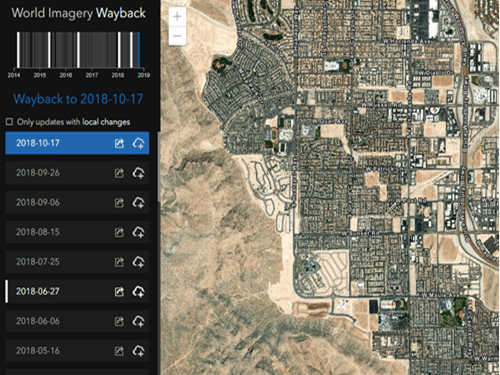Select the 2018-05-16 imagery release
This screenshot has width=500, height=375.
click(x=77, y=351)
